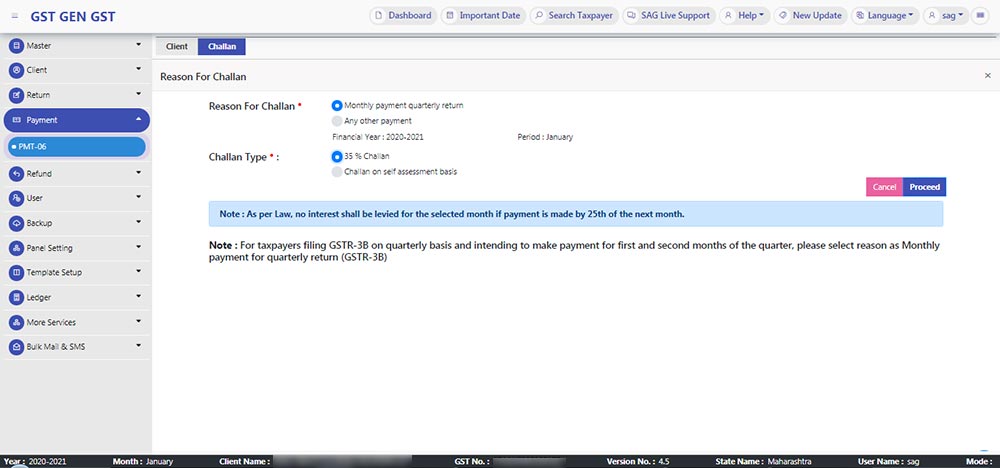Toggle the hamburger menu icon
The height and width of the screenshot is (468, 1000).
click(x=10, y=16)
